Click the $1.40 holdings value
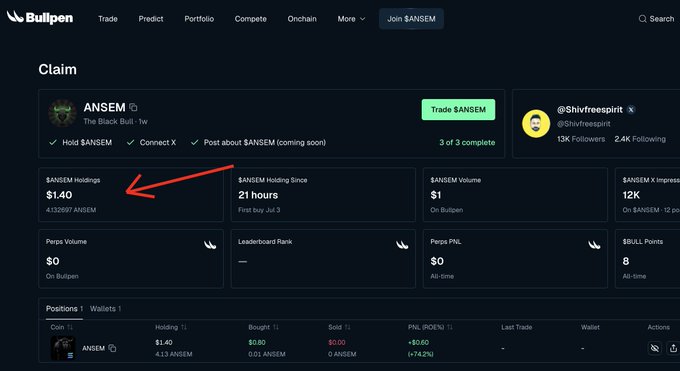Viewport: 680px width, 371px height. coord(59,195)
